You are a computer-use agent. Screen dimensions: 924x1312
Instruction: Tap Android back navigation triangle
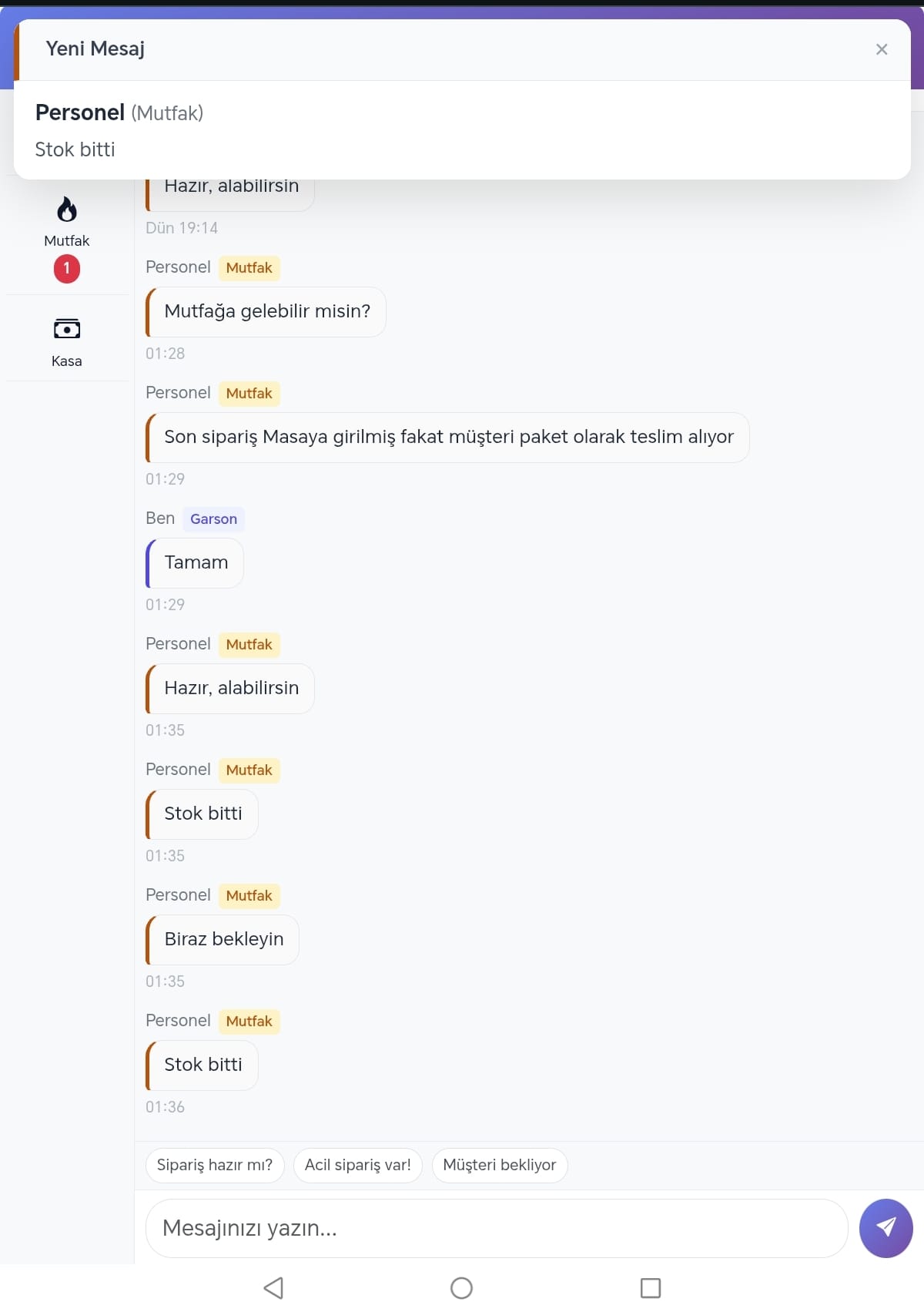click(273, 1287)
